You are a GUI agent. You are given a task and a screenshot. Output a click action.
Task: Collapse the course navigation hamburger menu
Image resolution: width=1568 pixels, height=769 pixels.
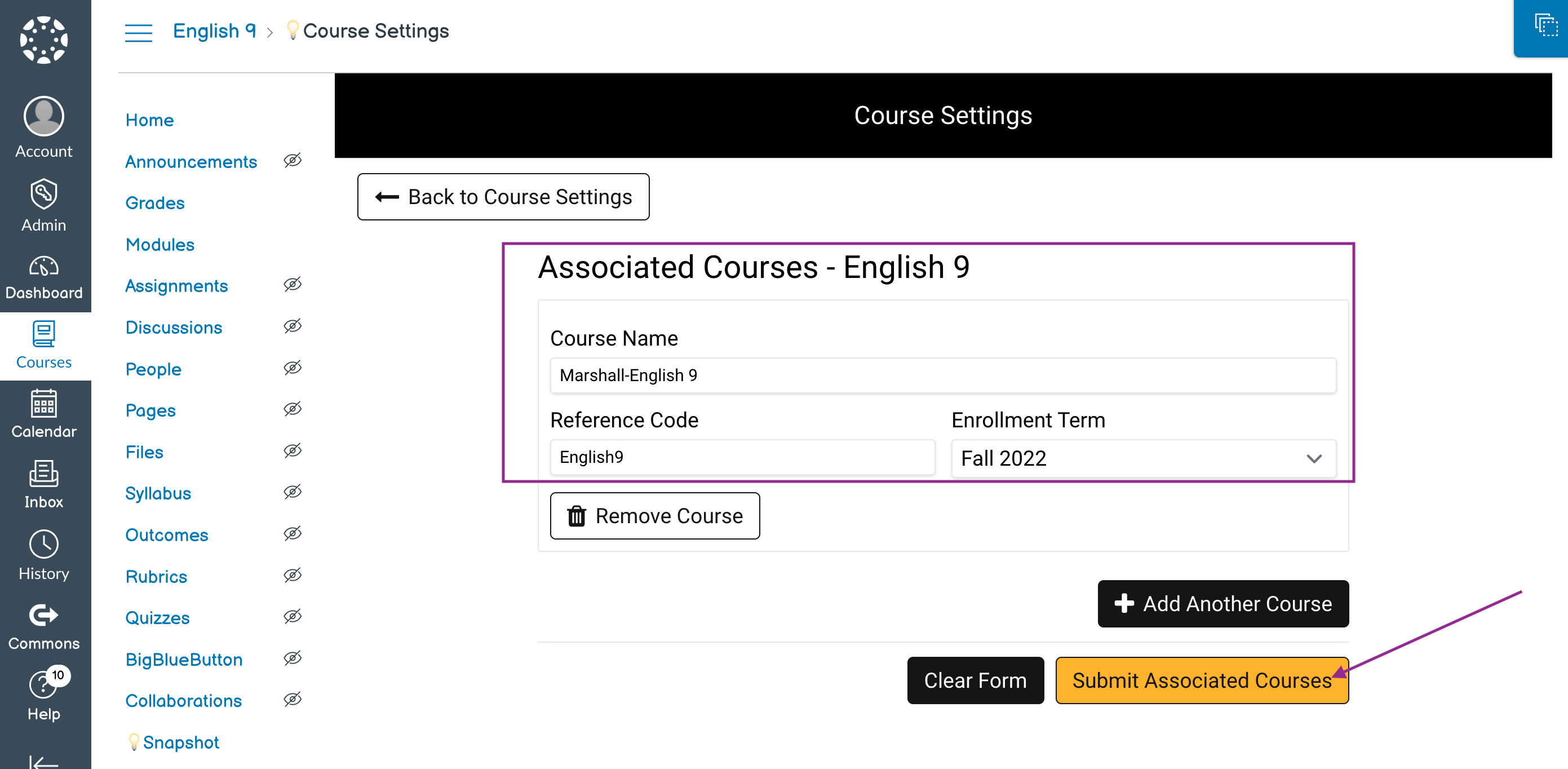point(138,32)
